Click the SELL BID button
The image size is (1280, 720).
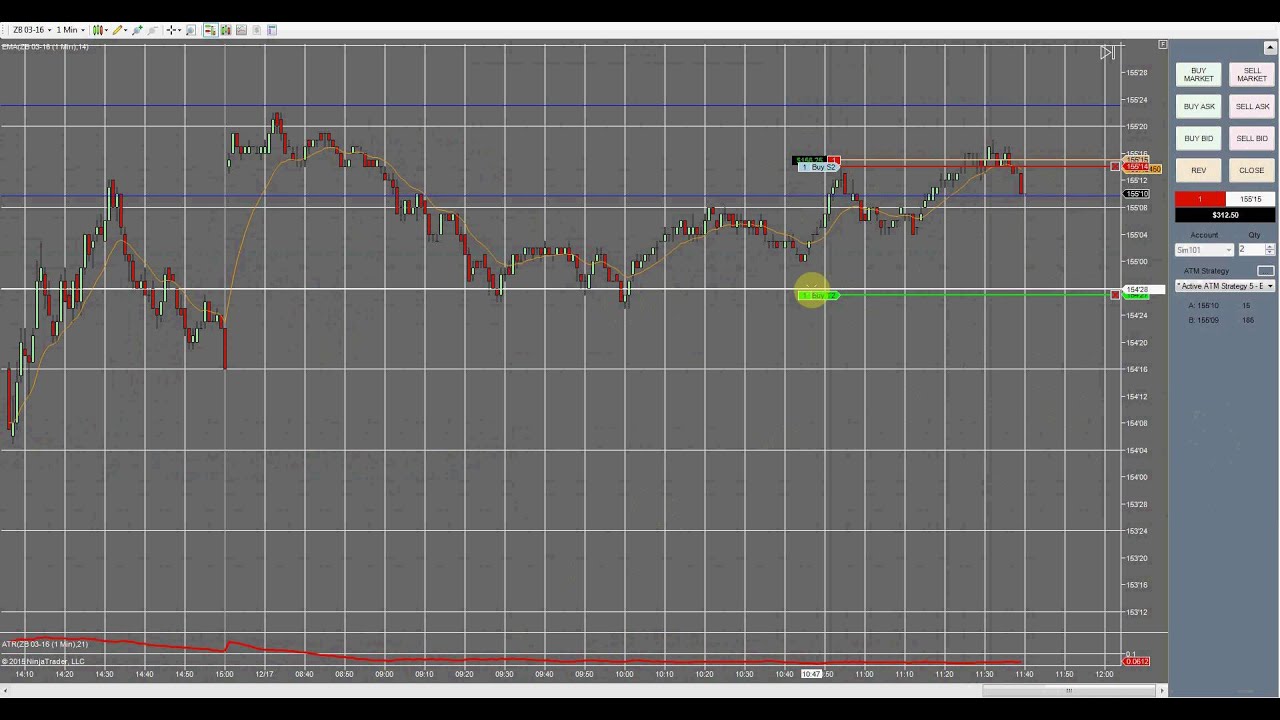[1251, 139]
